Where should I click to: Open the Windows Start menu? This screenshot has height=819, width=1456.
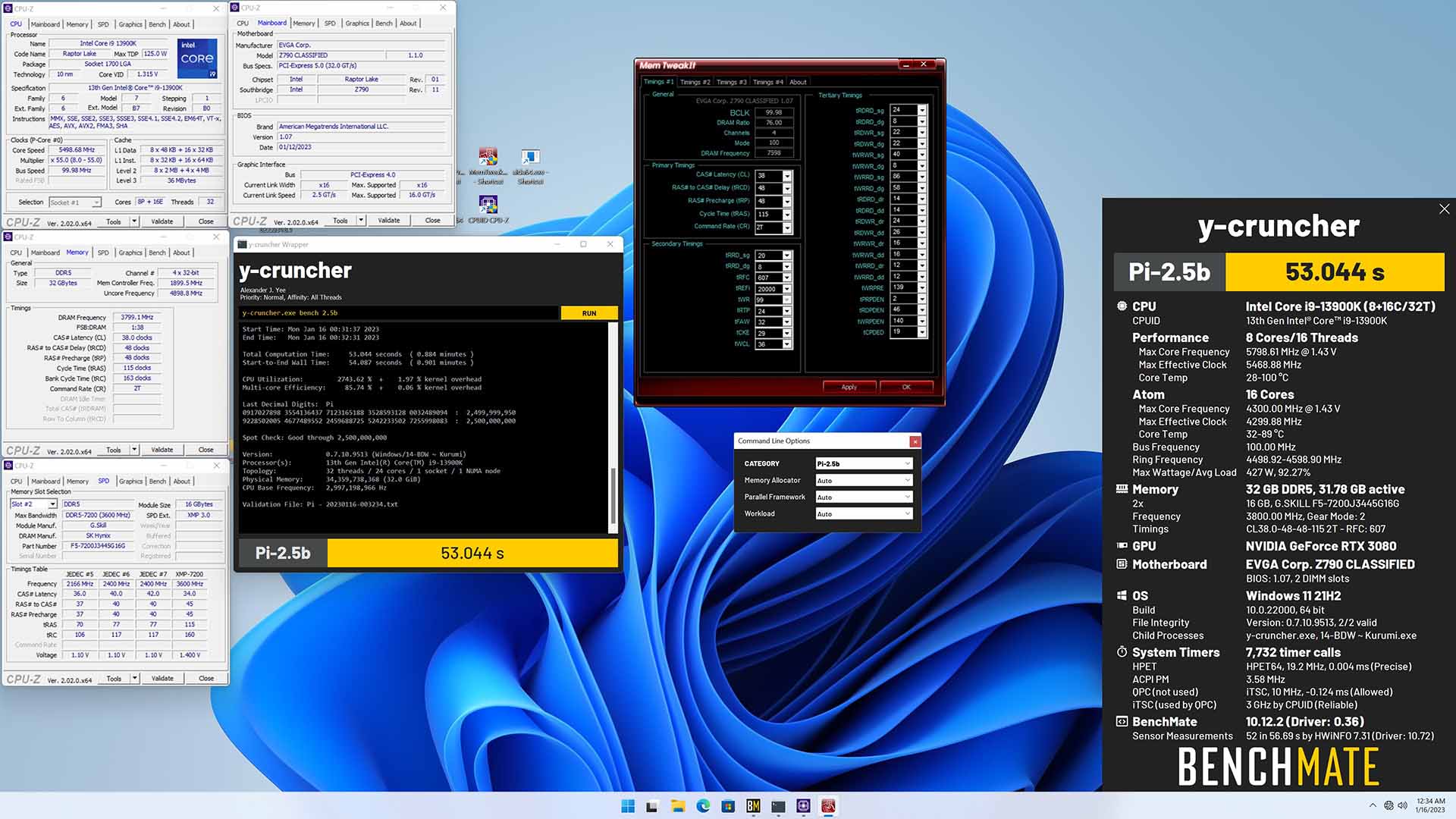tap(628, 806)
